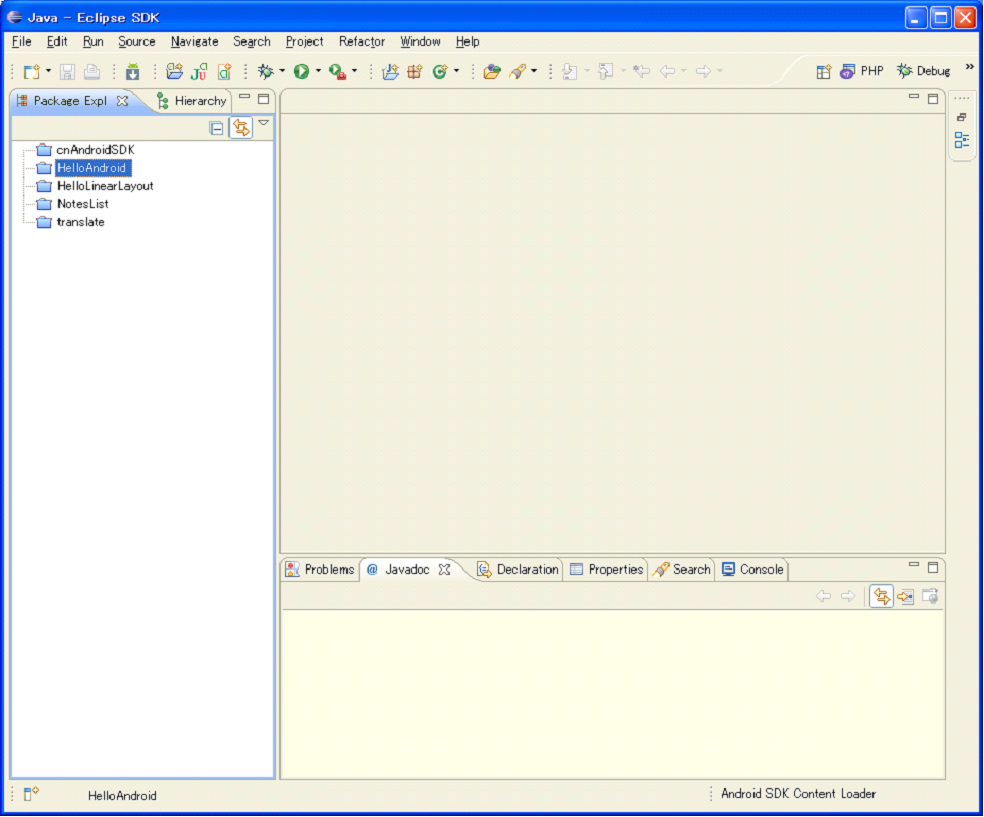Open the Refactor menu
Image resolution: width=984 pixels, height=817 pixels.
click(x=361, y=42)
